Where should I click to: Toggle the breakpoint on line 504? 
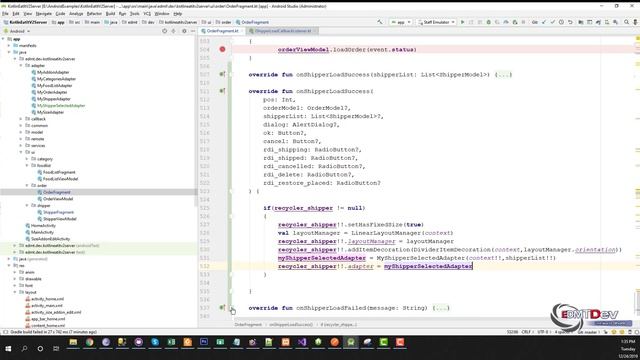point(222,49)
